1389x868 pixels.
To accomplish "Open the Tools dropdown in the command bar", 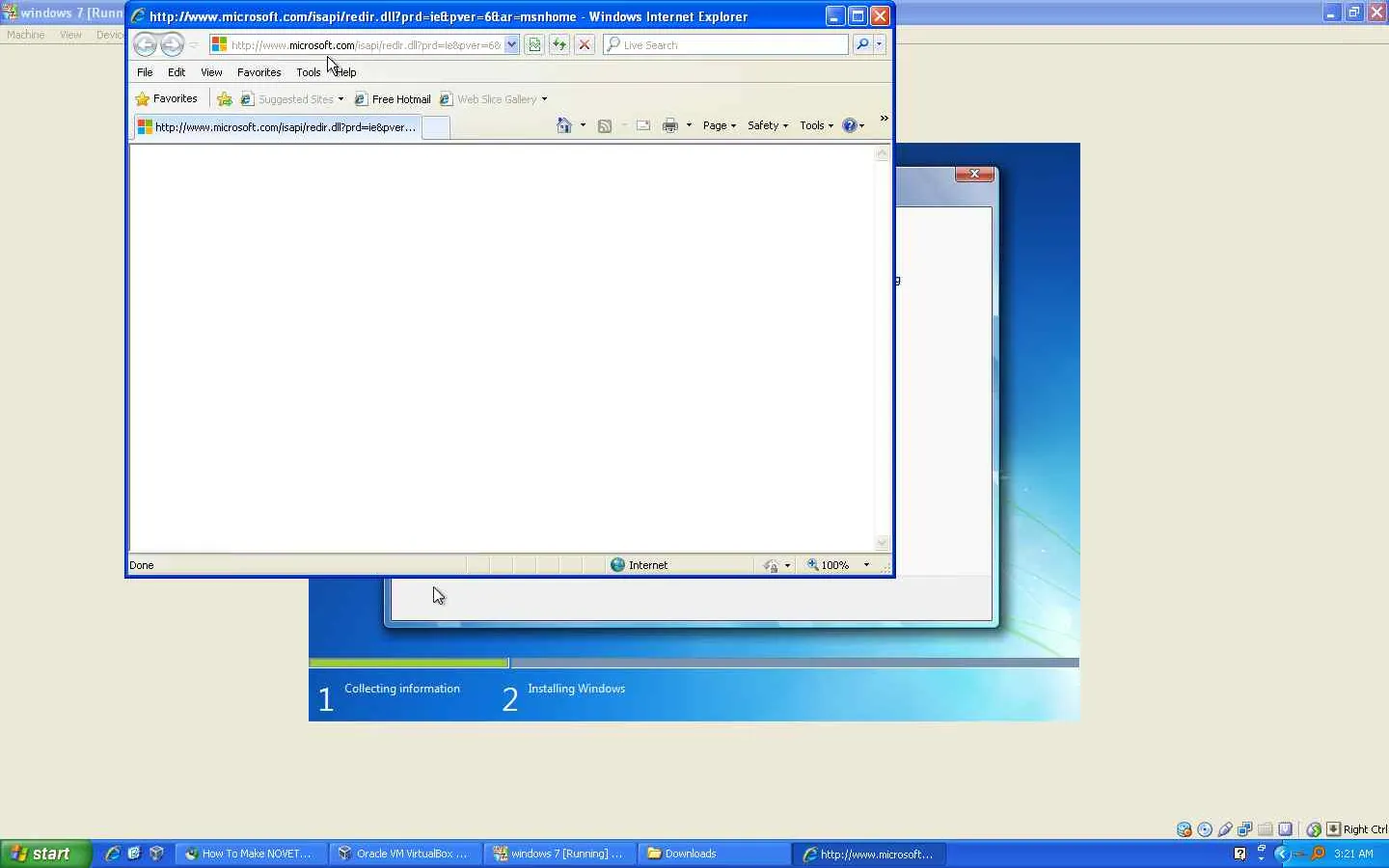I will tap(817, 125).
